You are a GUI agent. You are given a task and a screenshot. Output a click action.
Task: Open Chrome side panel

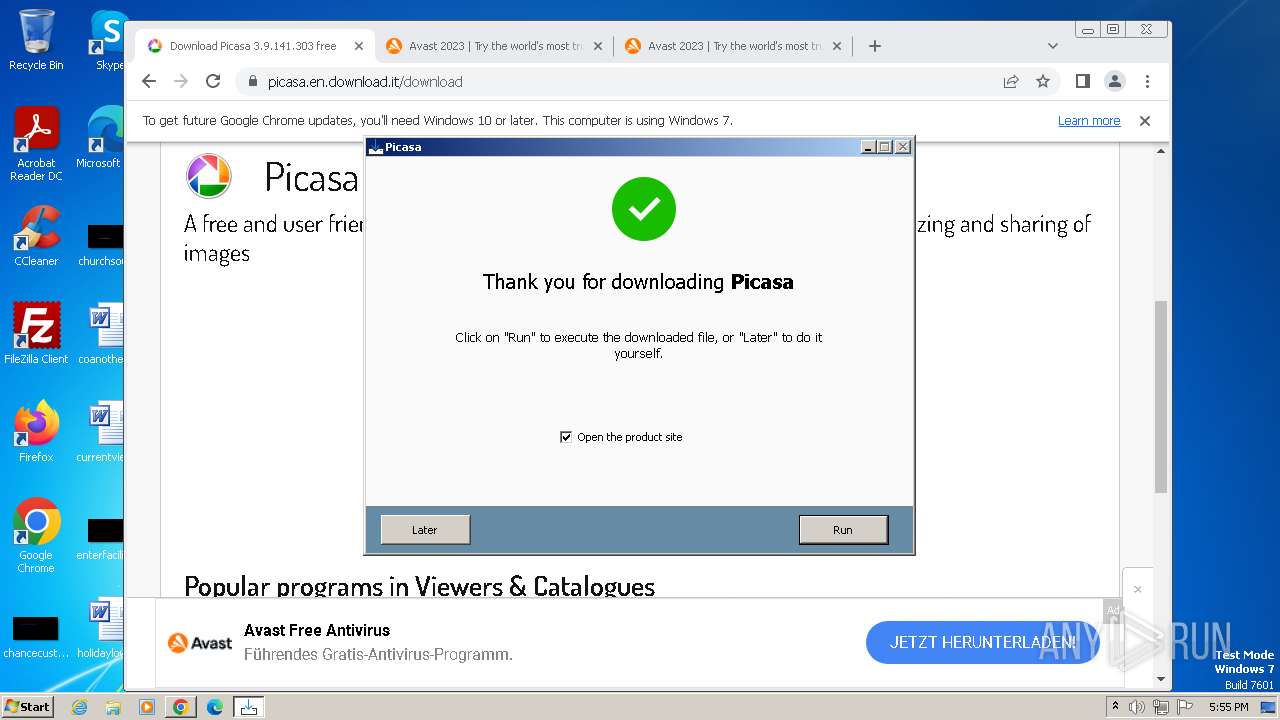point(1082,82)
